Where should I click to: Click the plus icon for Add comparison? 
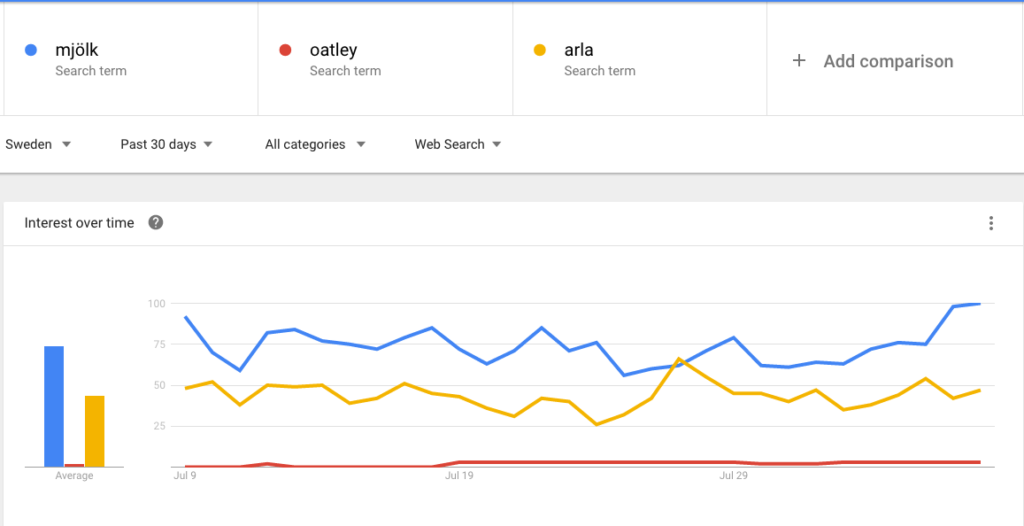(x=799, y=61)
